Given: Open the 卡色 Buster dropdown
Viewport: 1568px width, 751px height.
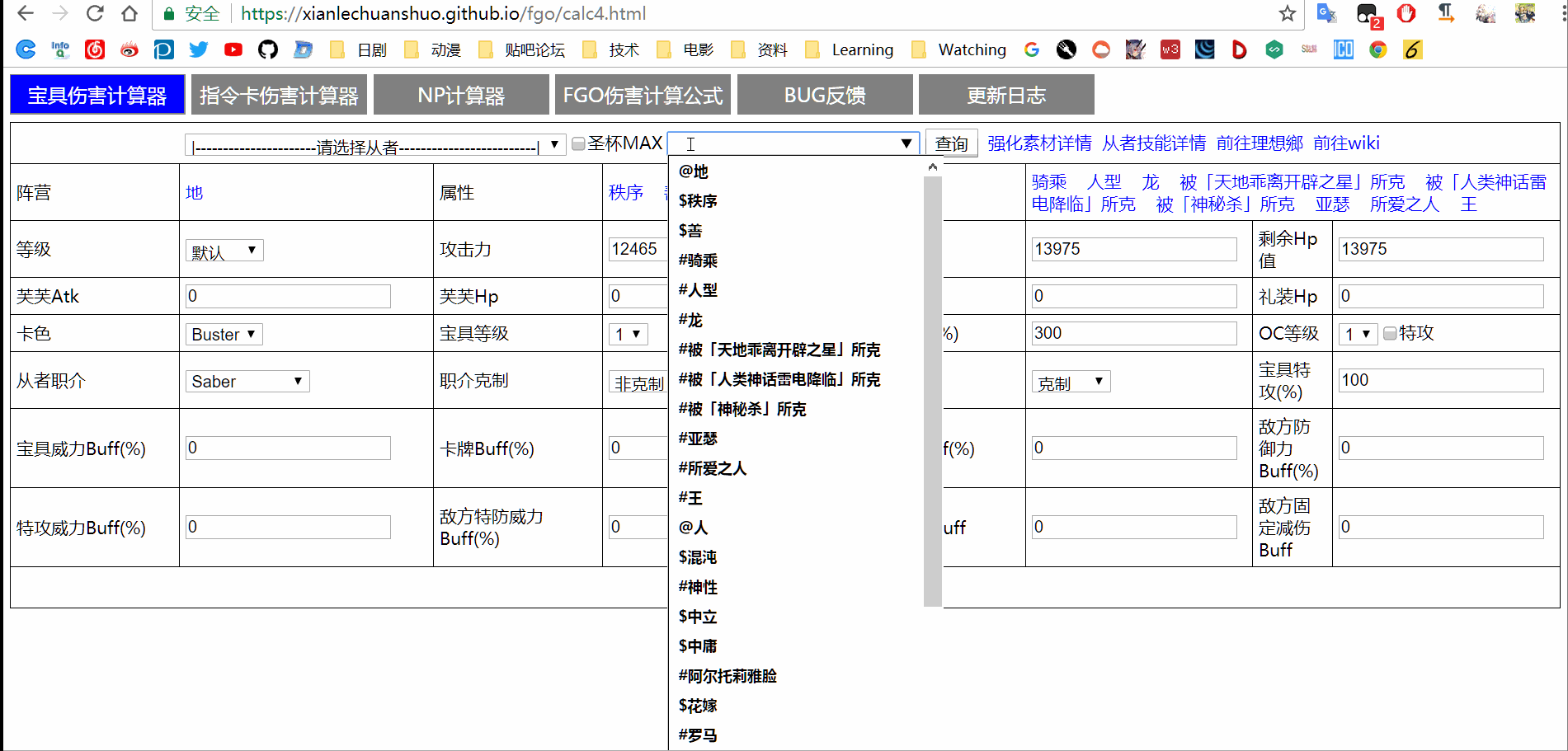Looking at the screenshot, I should (223, 334).
